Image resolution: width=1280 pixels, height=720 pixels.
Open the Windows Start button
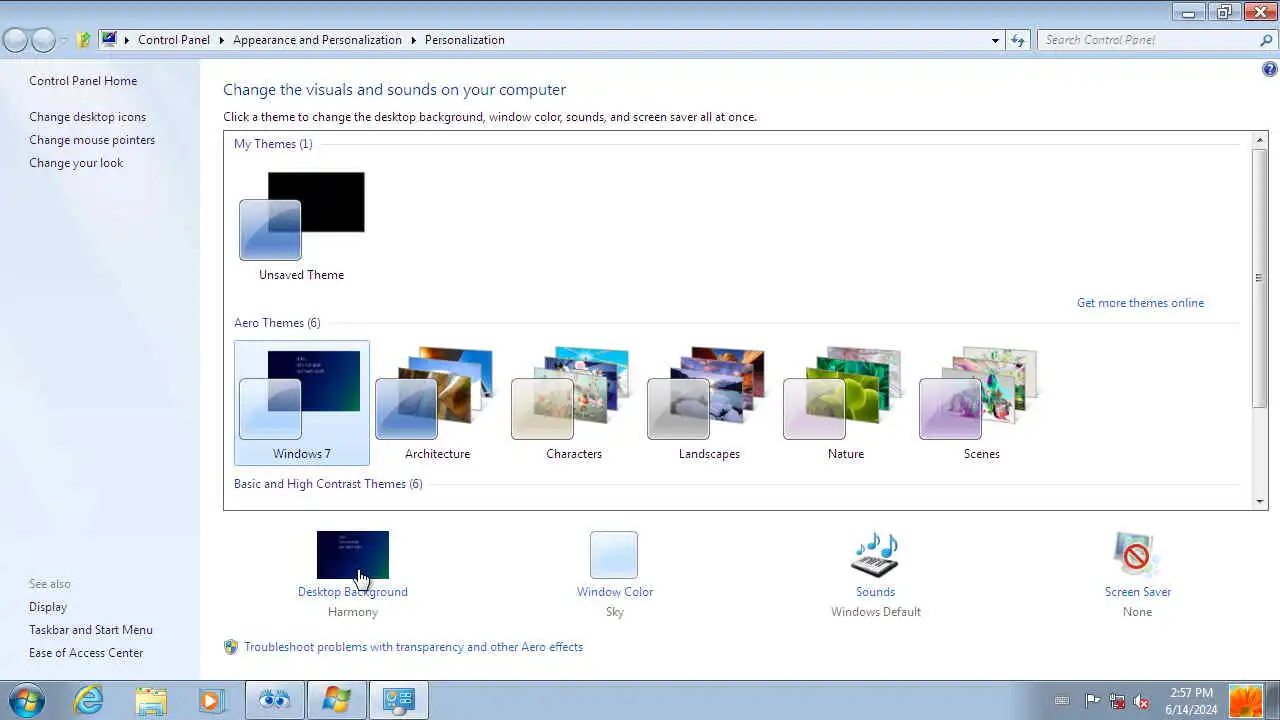tap(26, 700)
